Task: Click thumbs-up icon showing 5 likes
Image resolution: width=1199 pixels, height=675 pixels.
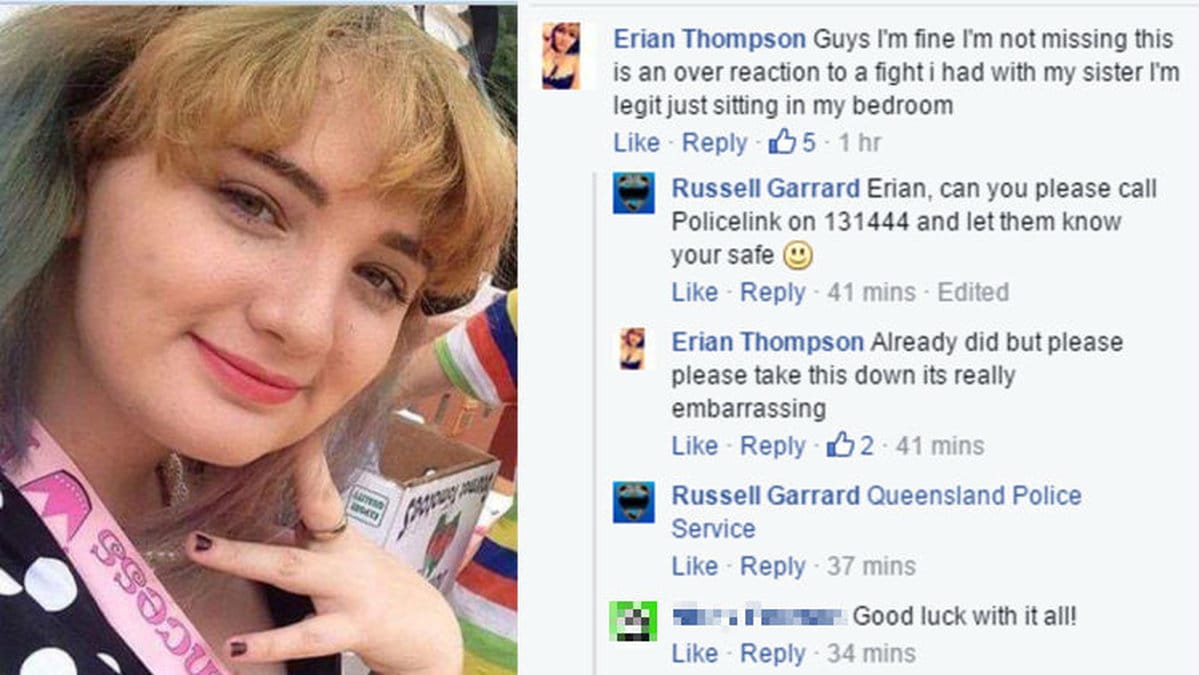Action: coord(782,141)
